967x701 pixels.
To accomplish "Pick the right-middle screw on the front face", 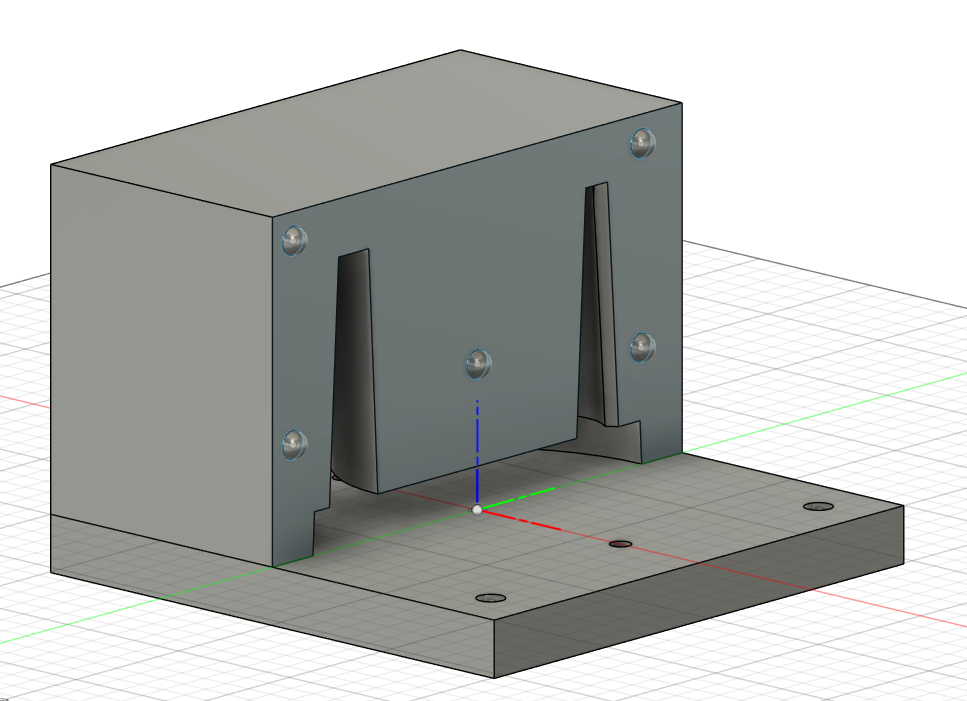I will coord(642,348).
